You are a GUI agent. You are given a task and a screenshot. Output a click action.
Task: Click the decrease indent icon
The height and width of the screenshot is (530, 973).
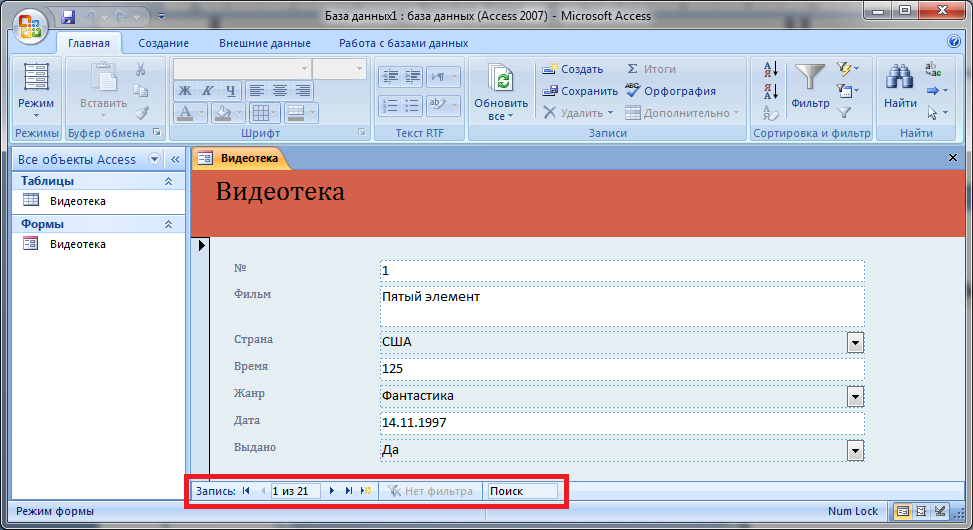(390, 77)
